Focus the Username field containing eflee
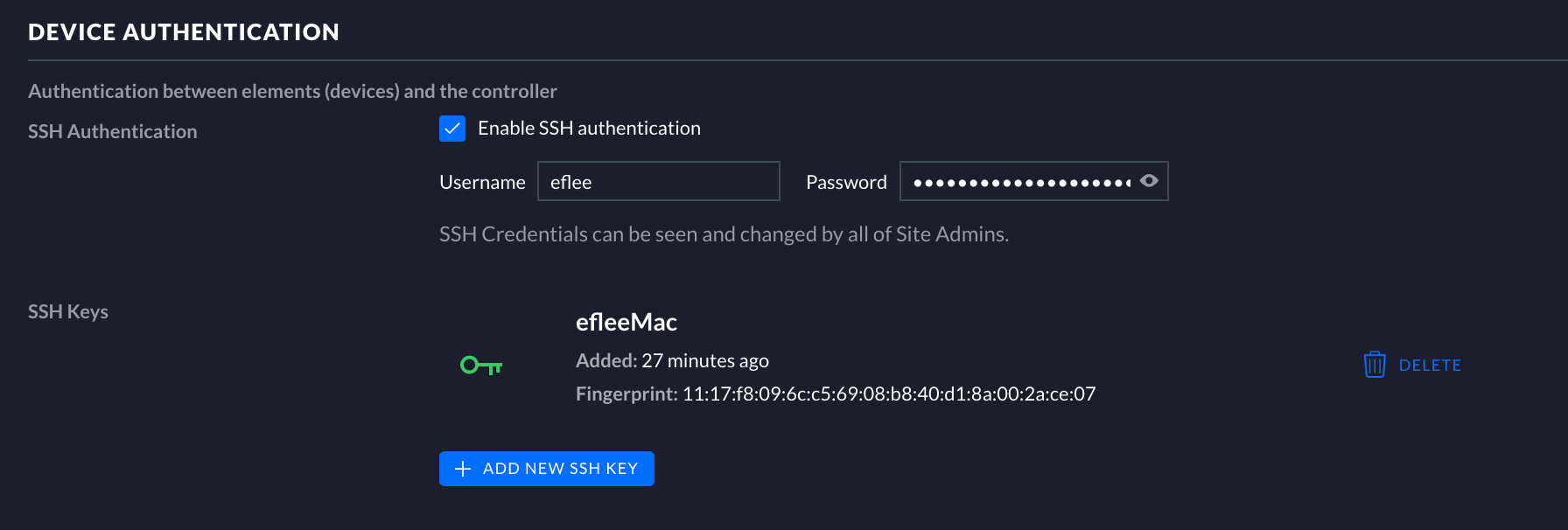The width and height of the screenshot is (1568, 530). coord(658,181)
